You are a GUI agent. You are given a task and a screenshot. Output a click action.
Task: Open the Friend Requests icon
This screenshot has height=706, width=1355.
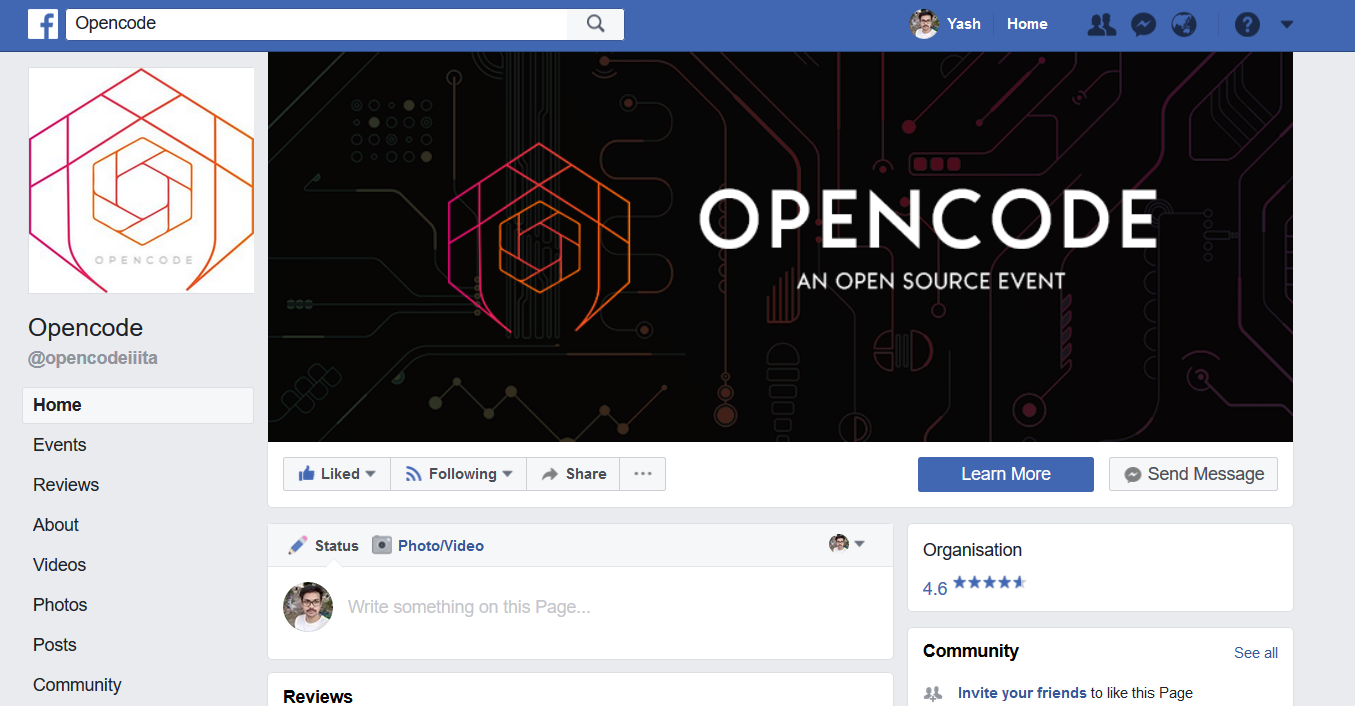[1101, 24]
